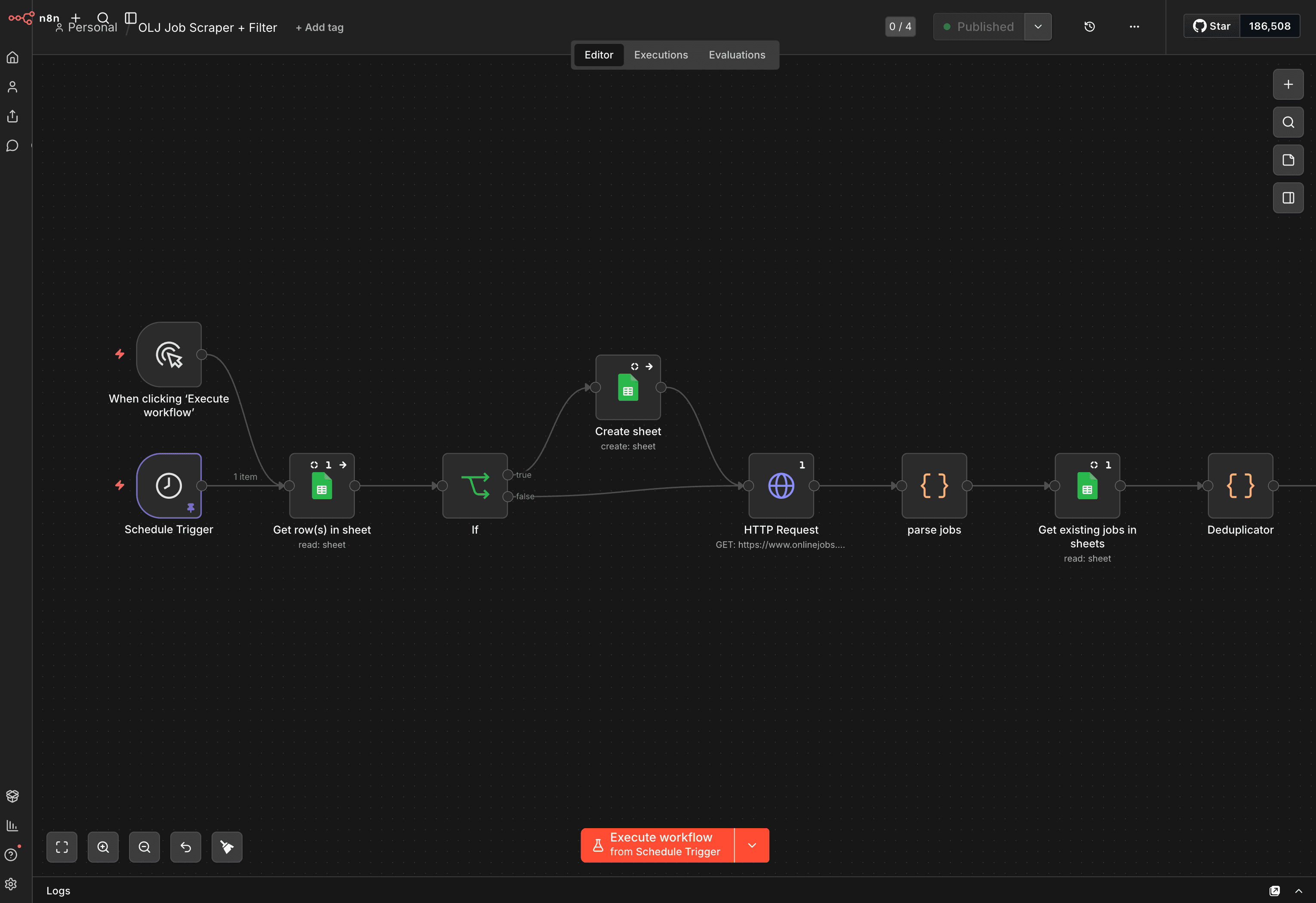Viewport: 1316px width, 903px height.
Task: Click the + Add tag button
Action: coord(320,27)
